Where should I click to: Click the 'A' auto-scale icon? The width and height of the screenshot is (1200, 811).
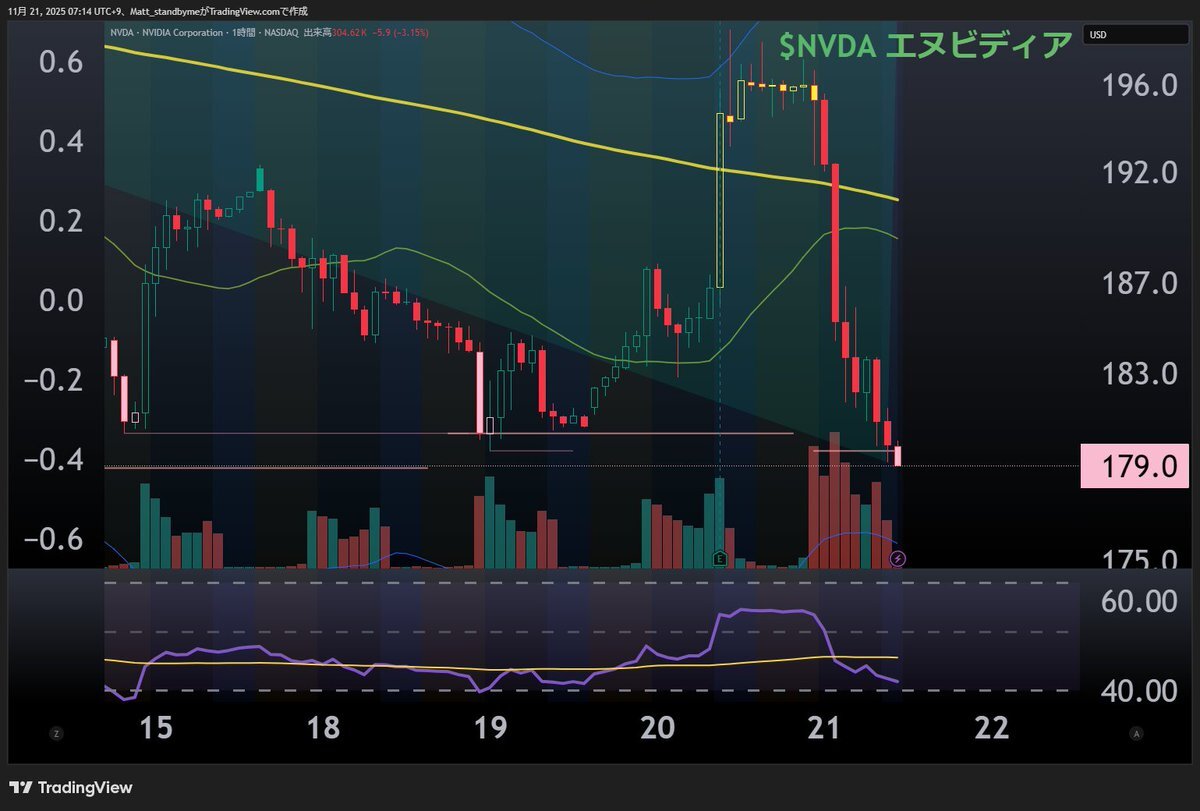[x=1137, y=733]
